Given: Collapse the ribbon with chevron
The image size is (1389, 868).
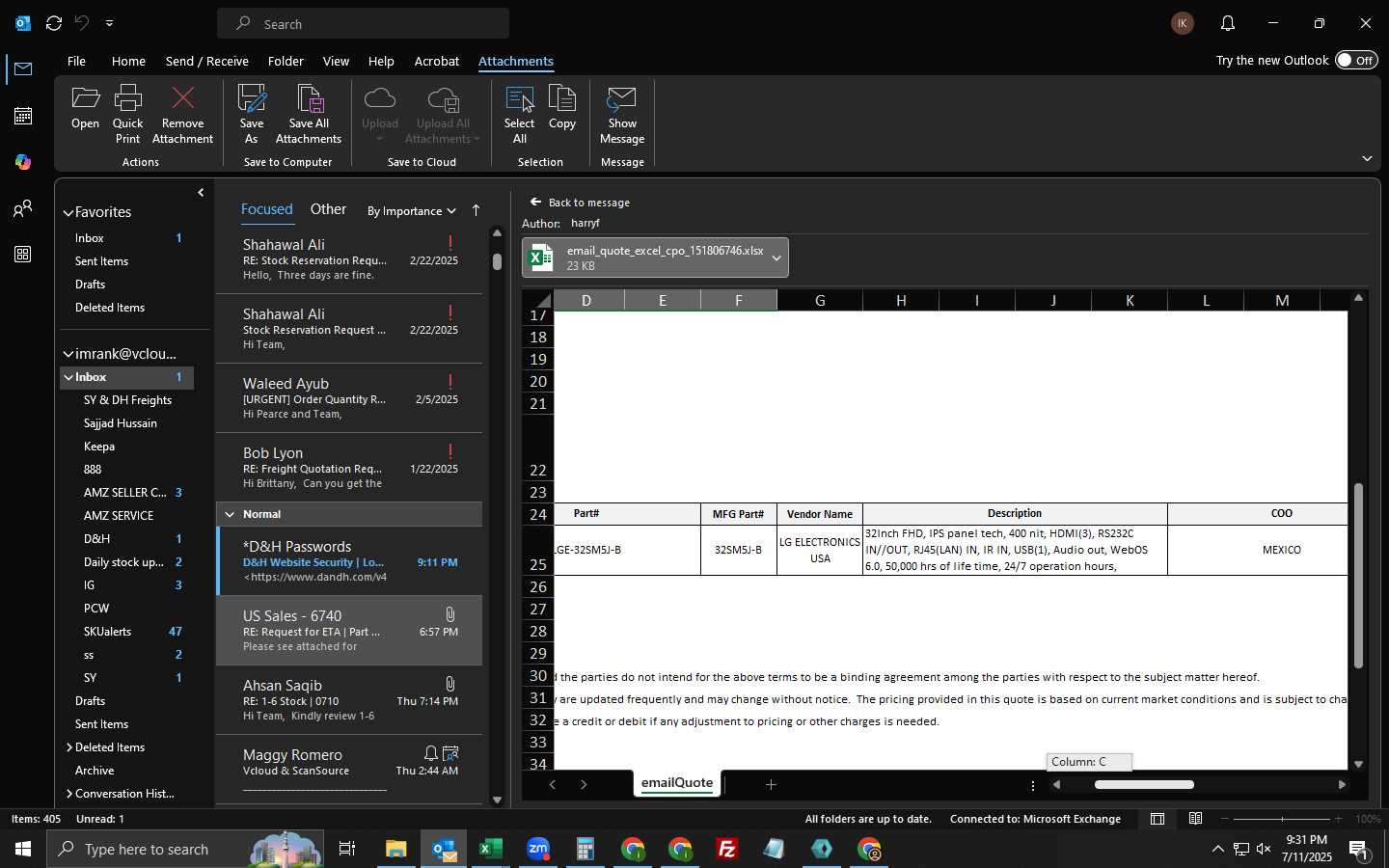Looking at the screenshot, I should click(1367, 158).
